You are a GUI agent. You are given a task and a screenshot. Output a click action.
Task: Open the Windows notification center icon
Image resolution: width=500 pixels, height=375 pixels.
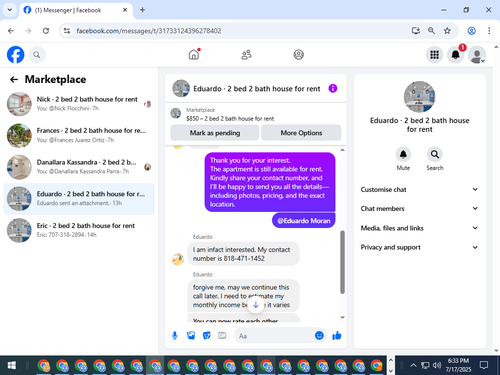[x=484, y=366]
